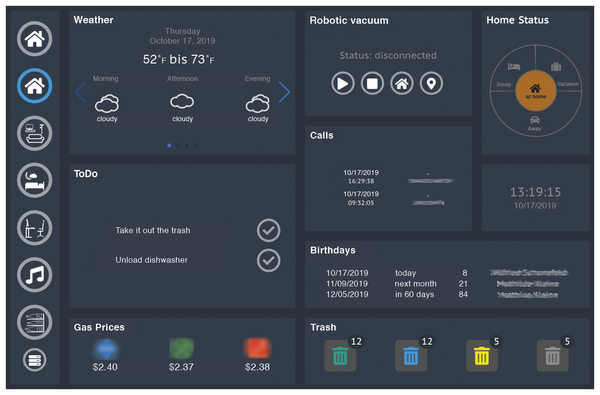Click the birthday row dated 12/05/2019

tap(442, 294)
